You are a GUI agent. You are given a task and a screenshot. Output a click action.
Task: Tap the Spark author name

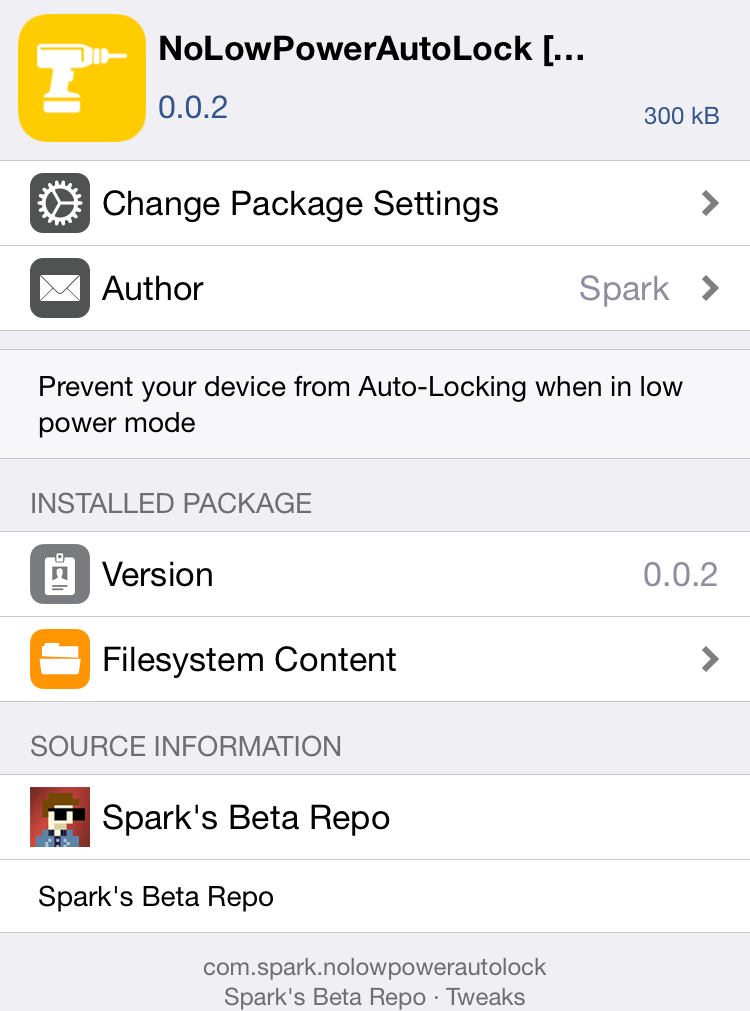pos(624,288)
